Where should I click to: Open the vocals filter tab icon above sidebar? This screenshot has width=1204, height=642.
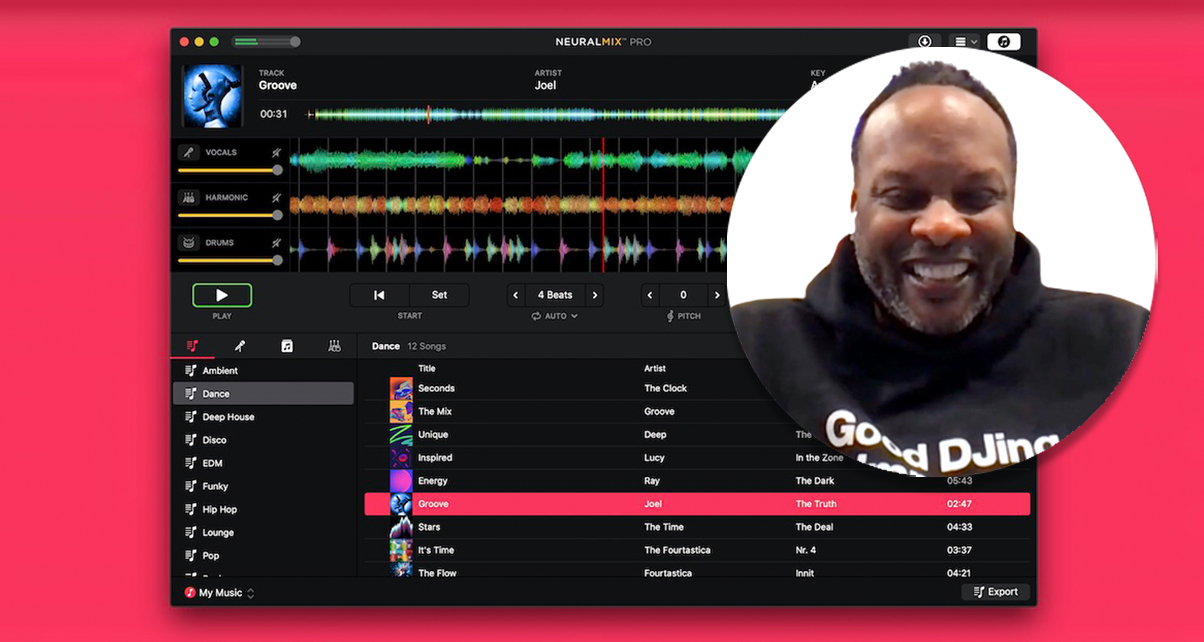click(x=241, y=345)
